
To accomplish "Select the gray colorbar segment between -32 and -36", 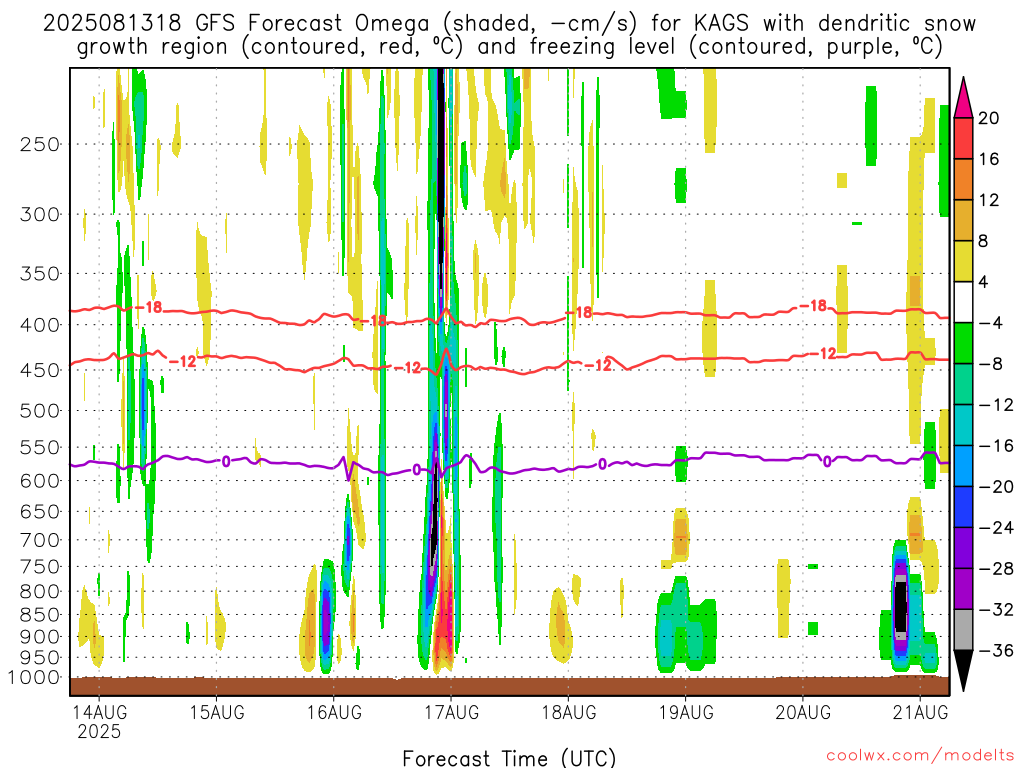I will pyautogui.click(x=963, y=630).
